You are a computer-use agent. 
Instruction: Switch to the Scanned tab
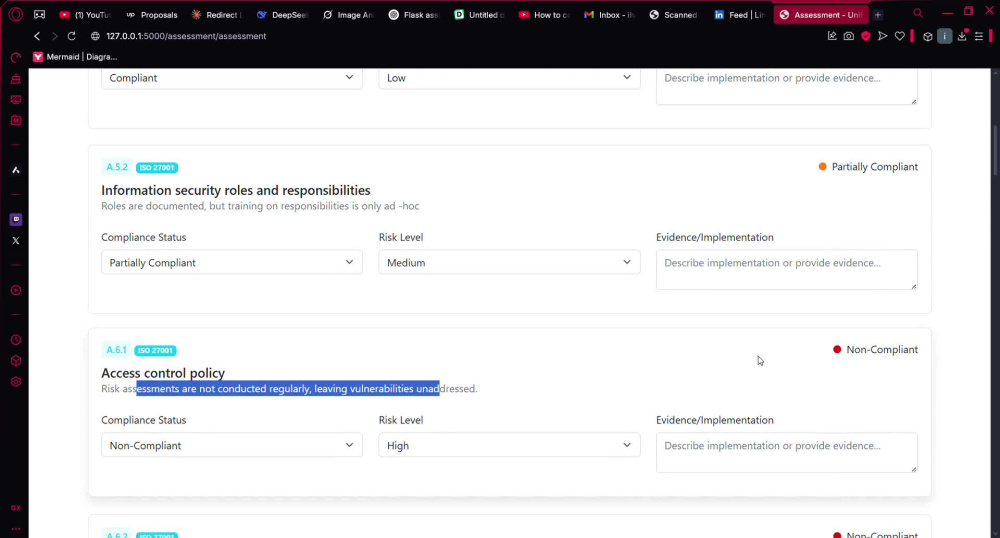click(675, 15)
